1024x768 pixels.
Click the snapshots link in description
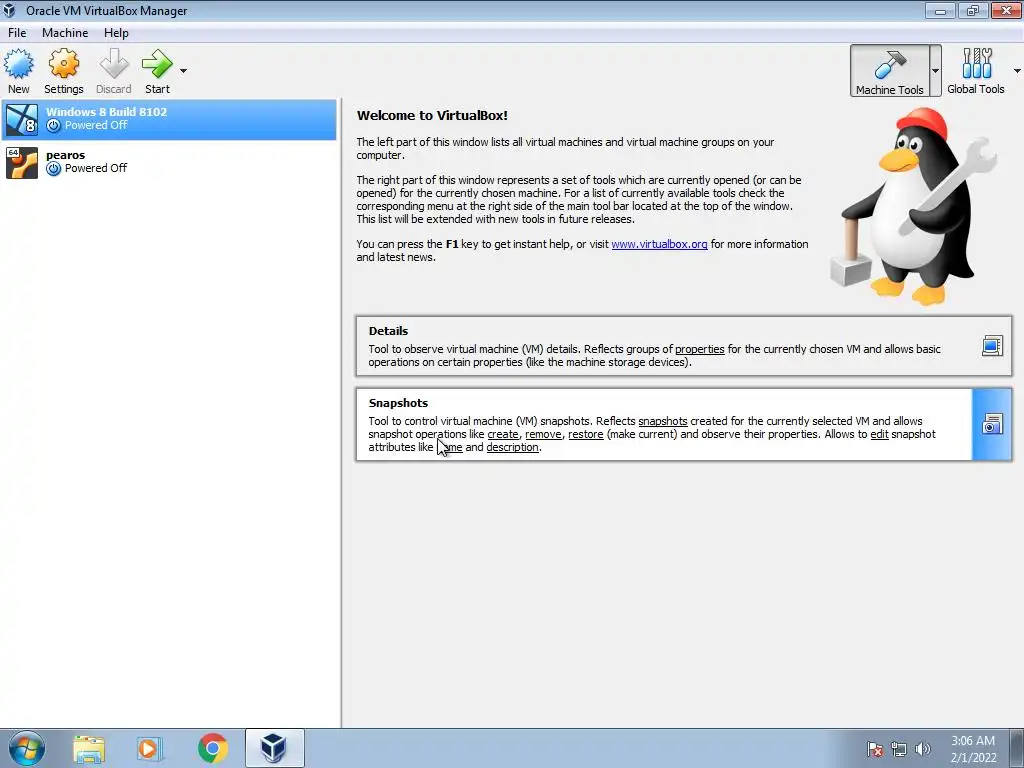662,421
